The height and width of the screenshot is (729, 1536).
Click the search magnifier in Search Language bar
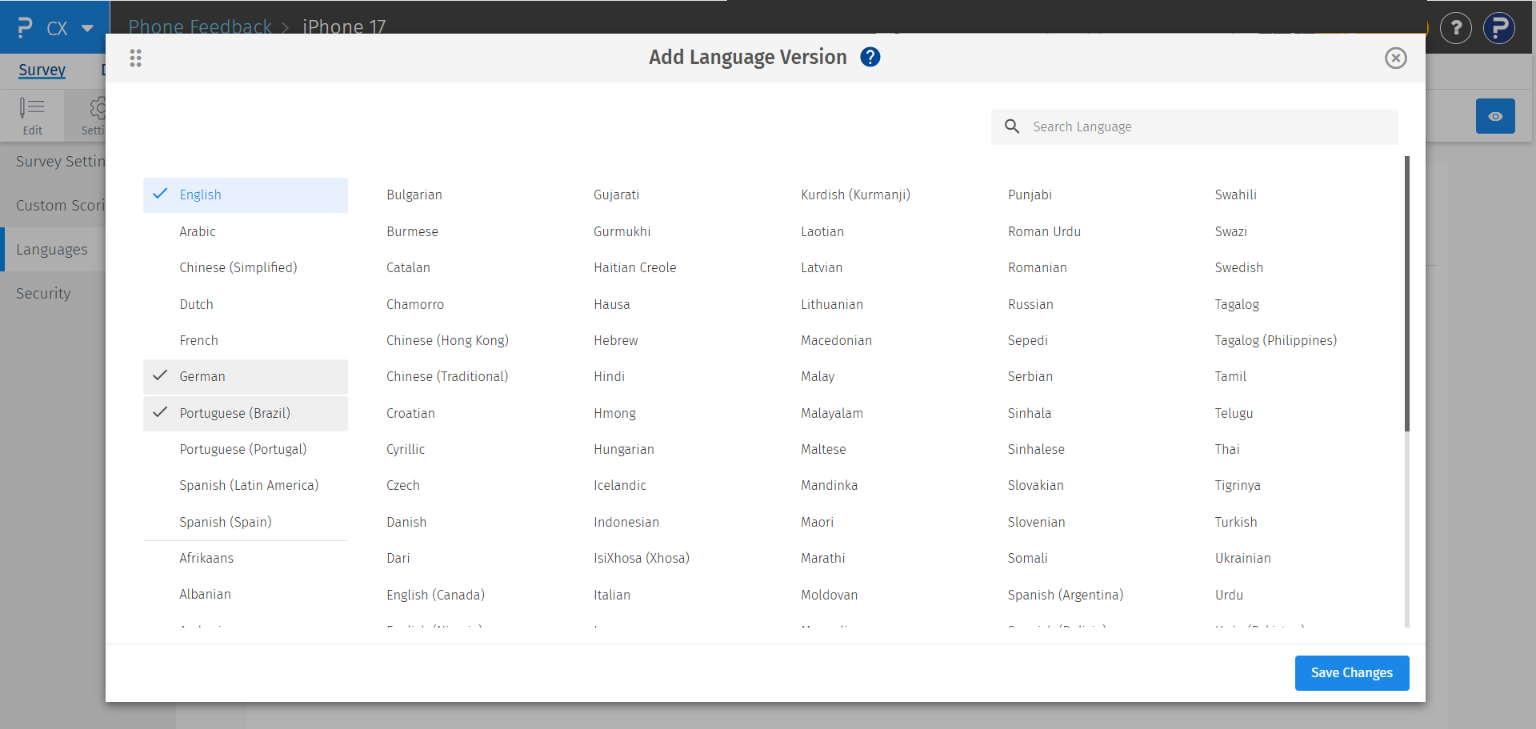[1011, 126]
